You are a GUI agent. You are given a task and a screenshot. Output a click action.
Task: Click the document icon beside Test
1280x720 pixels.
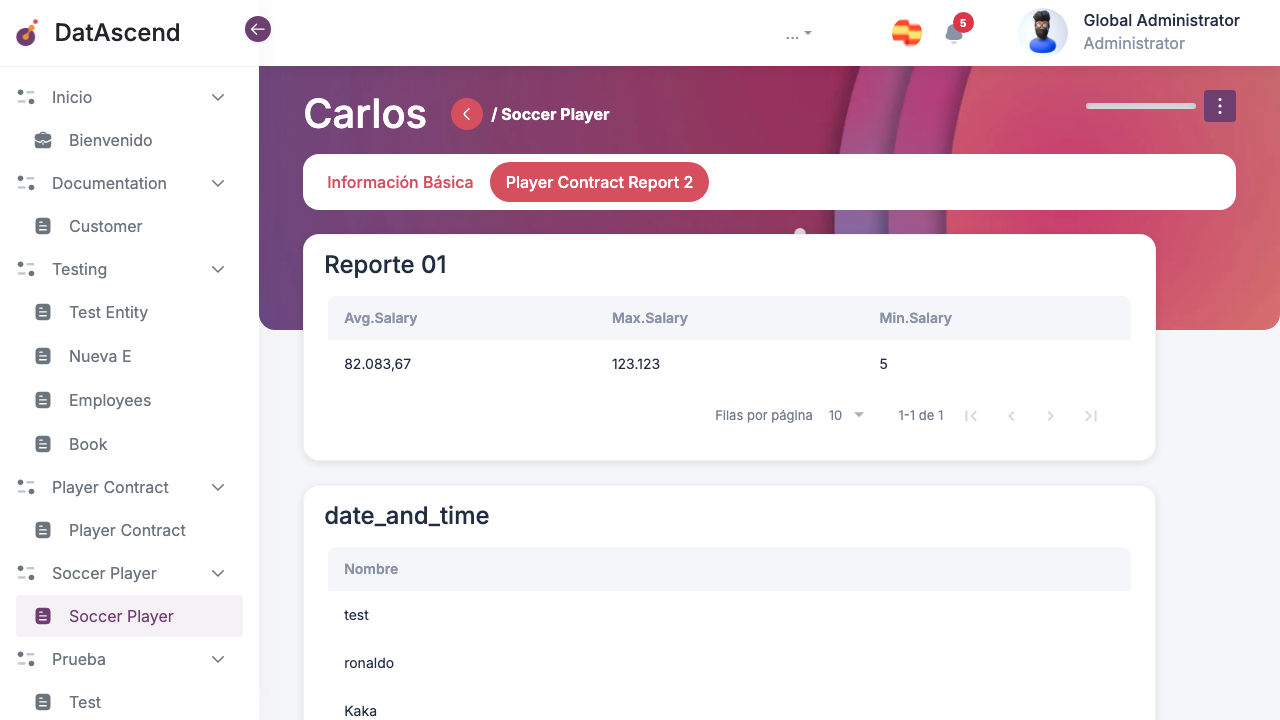[43, 702]
